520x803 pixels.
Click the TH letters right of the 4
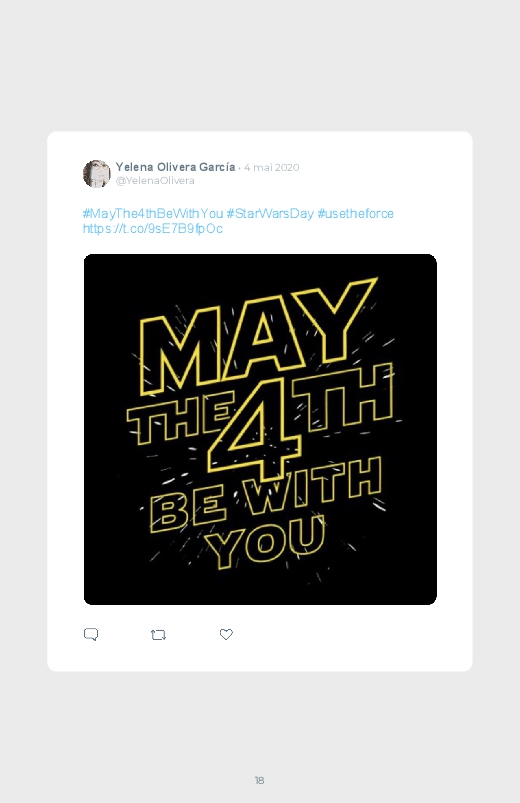[343, 396]
